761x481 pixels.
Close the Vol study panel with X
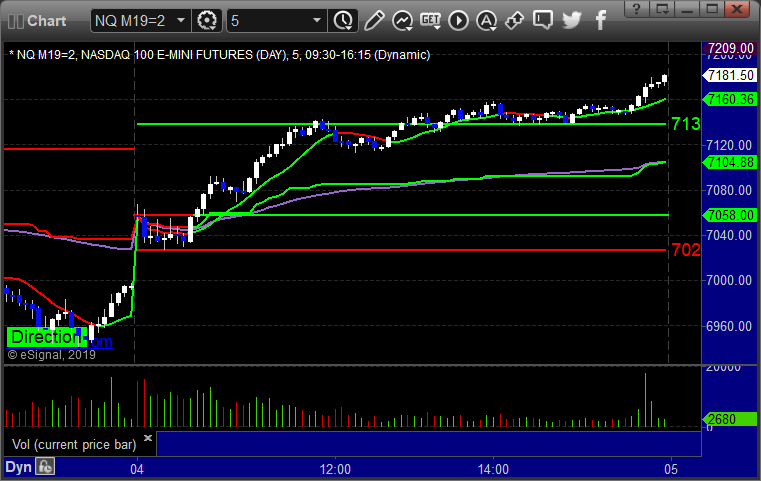click(x=148, y=438)
